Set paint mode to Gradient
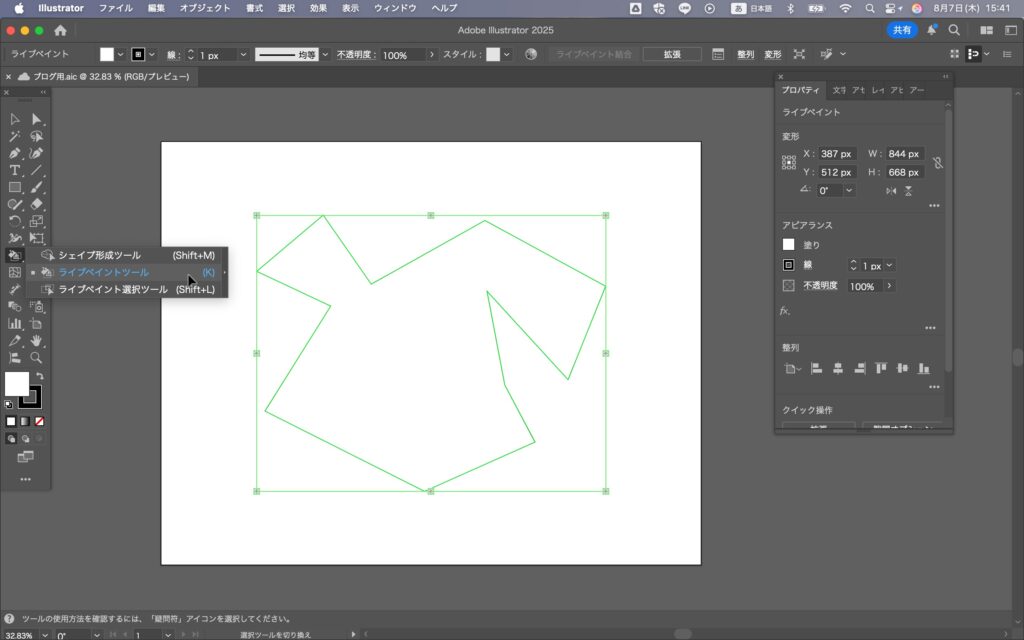The height and width of the screenshot is (640, 1024). tap(25, 421)
